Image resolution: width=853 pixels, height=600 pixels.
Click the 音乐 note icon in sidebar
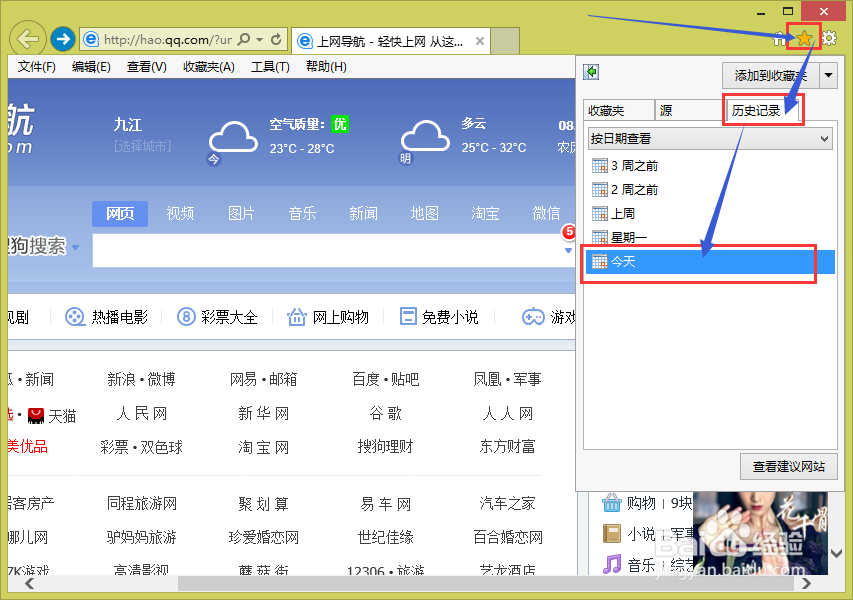(x=612, y=564)
